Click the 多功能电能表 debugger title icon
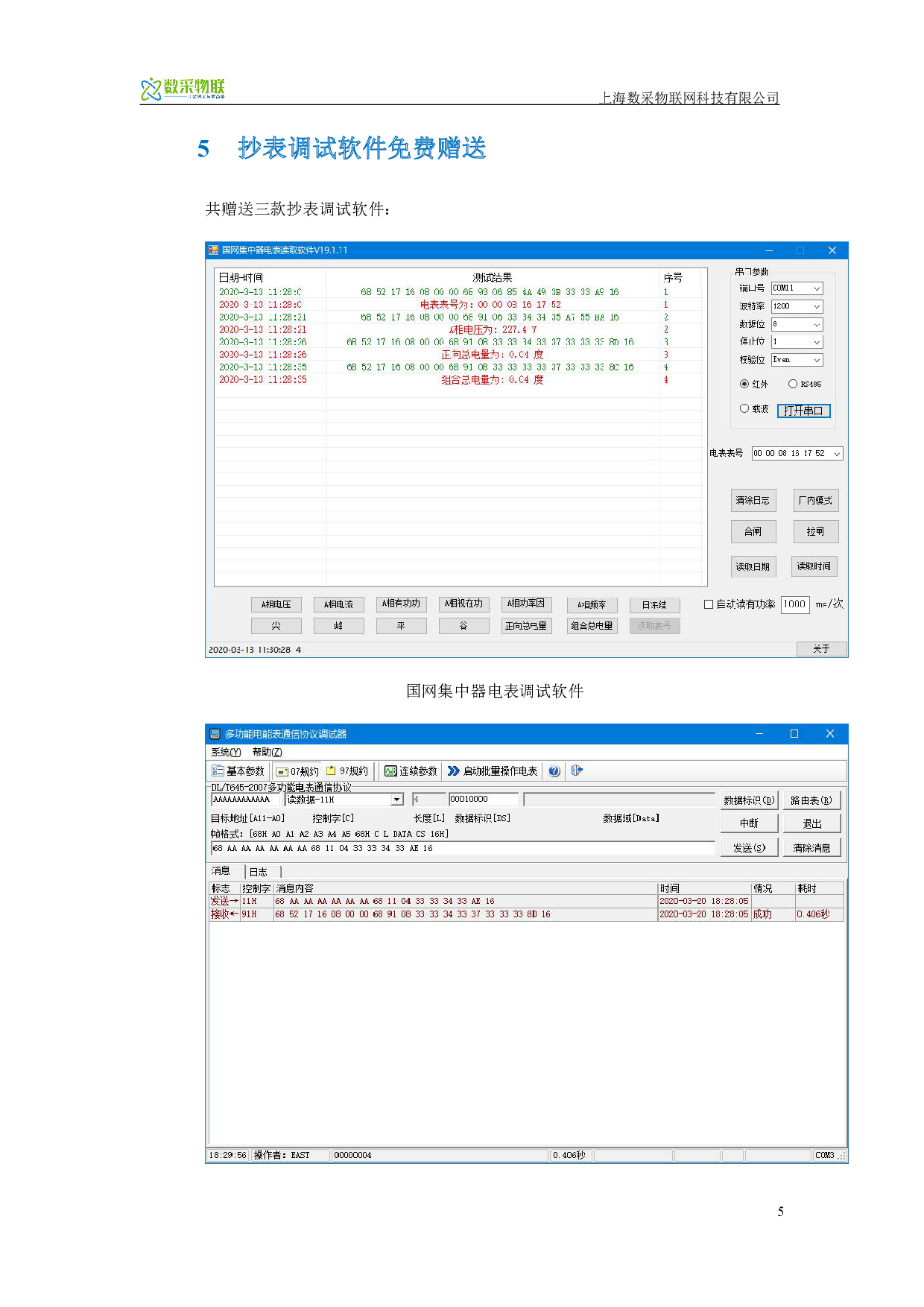 [215, 734]
